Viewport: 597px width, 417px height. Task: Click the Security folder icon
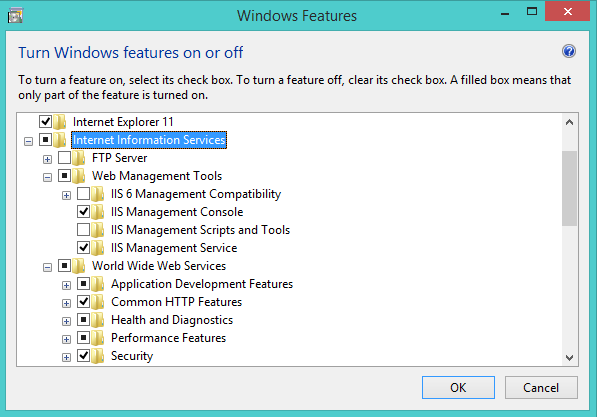coord(98,356)
